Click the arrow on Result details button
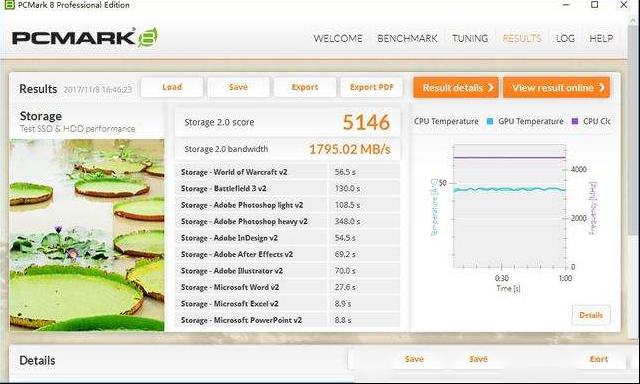Viewport: 640px width, 384px height. (491, 88)
